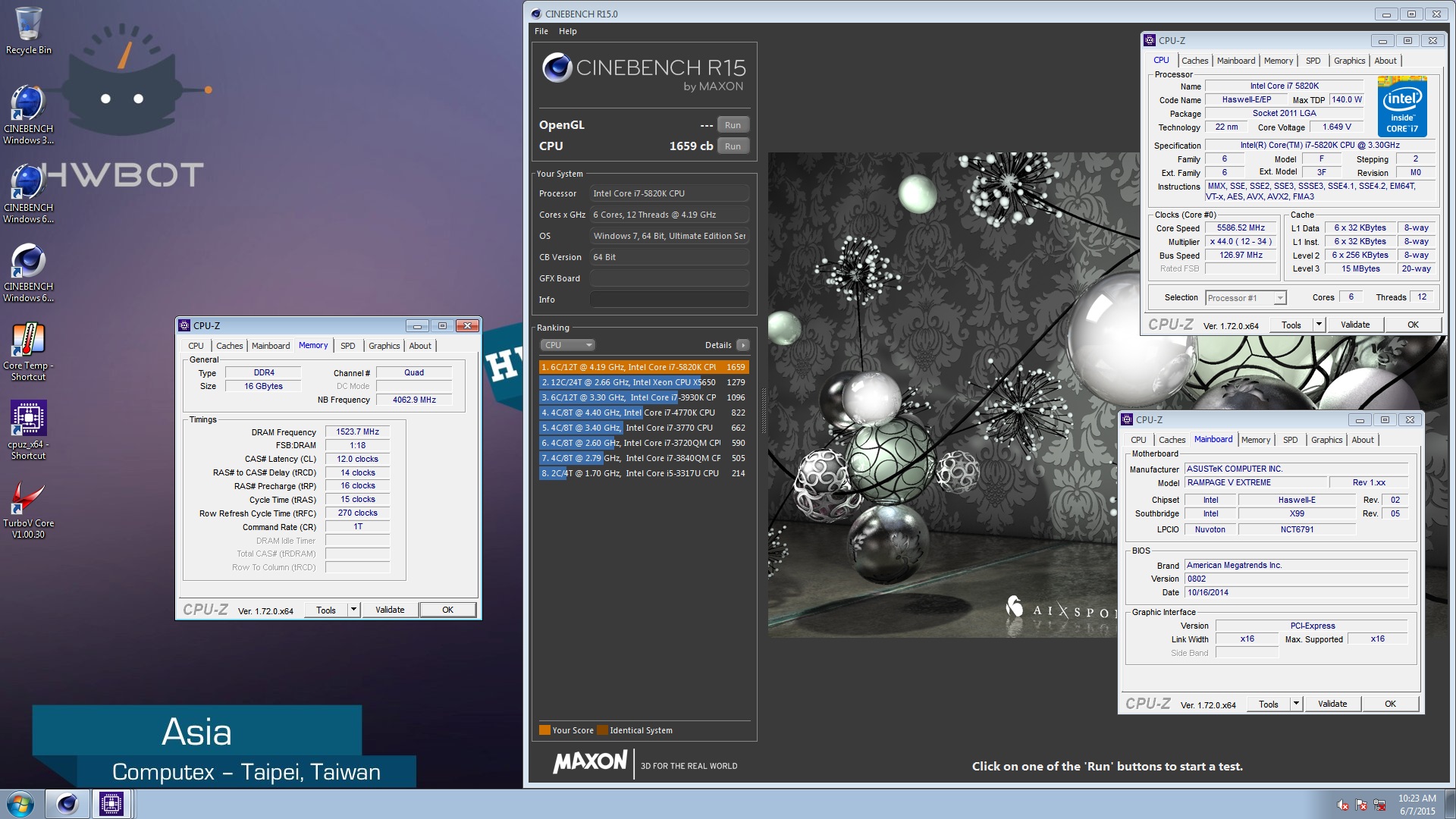The width and height of the screenshot is (1456, 819).
Task: Run the OpenGL benchmark
Action: point(733,125)
